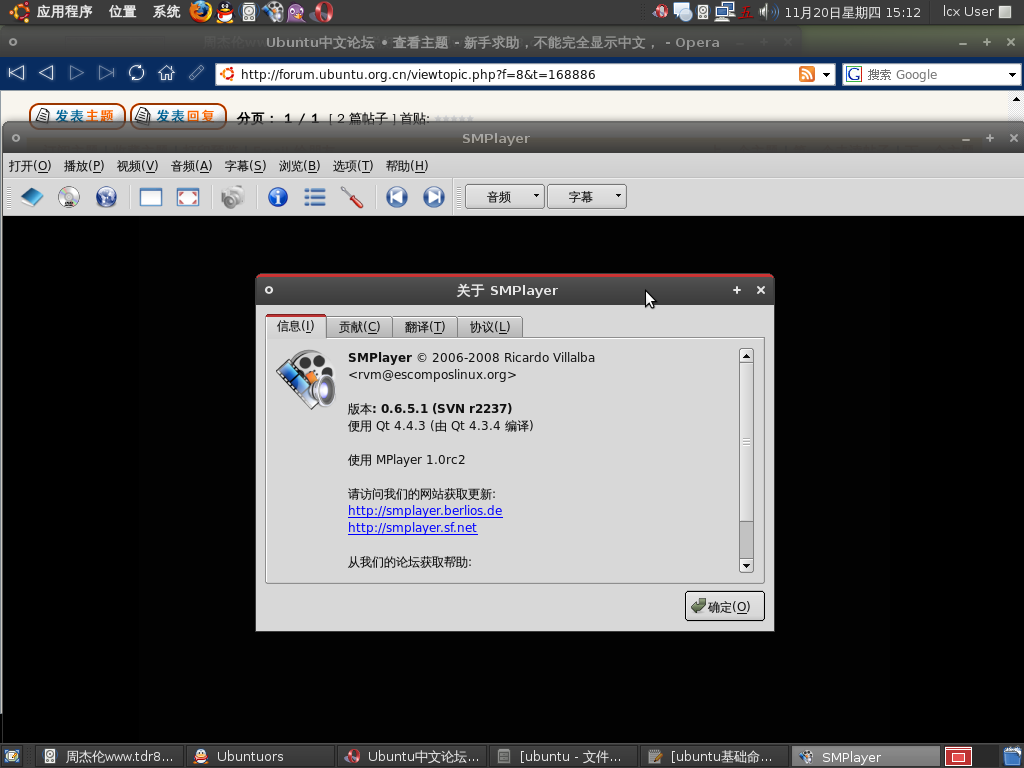Click the date and time clock in panel
Screen dimensions: 1024x768
[x=852, y=12]
